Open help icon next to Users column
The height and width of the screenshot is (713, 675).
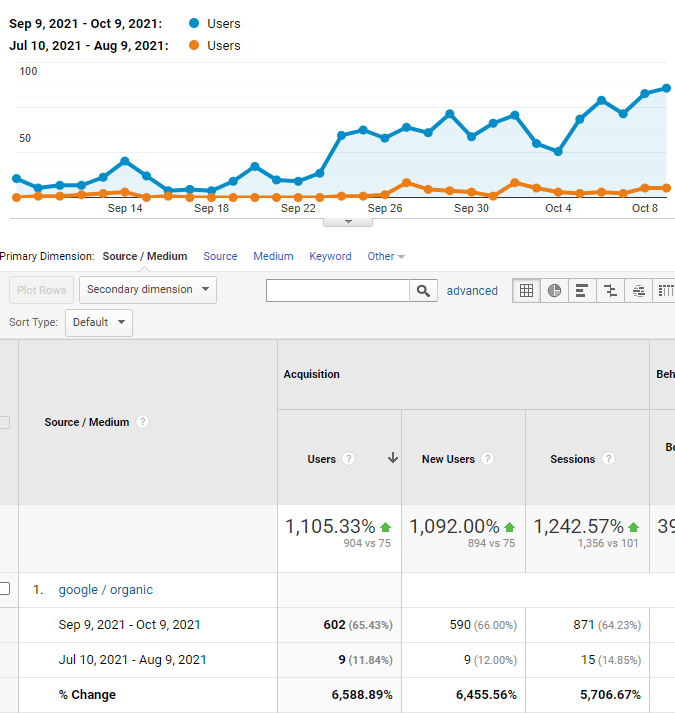348,459
